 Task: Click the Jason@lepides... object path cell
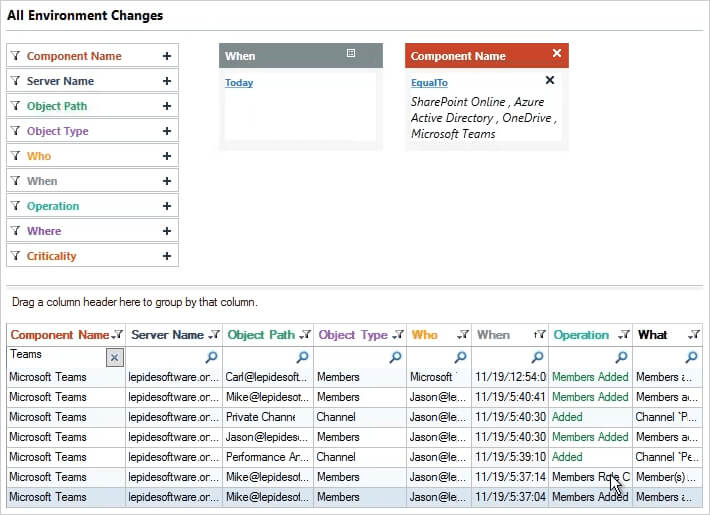click(268, 437)
